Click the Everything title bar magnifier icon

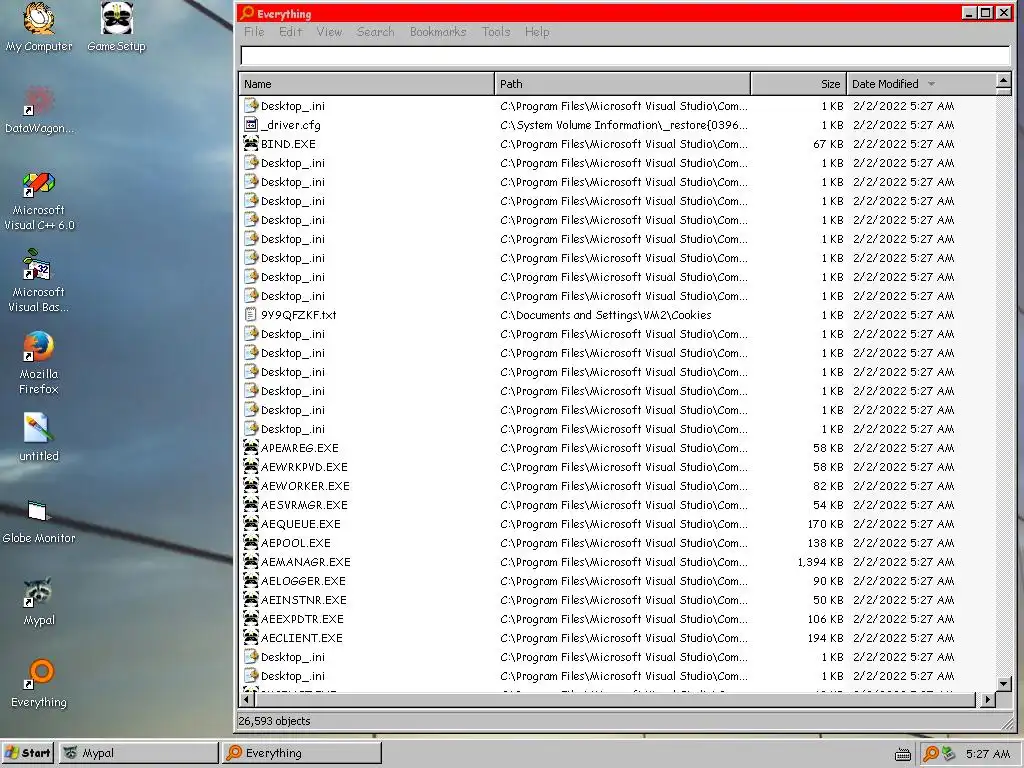tap(247, 13)
